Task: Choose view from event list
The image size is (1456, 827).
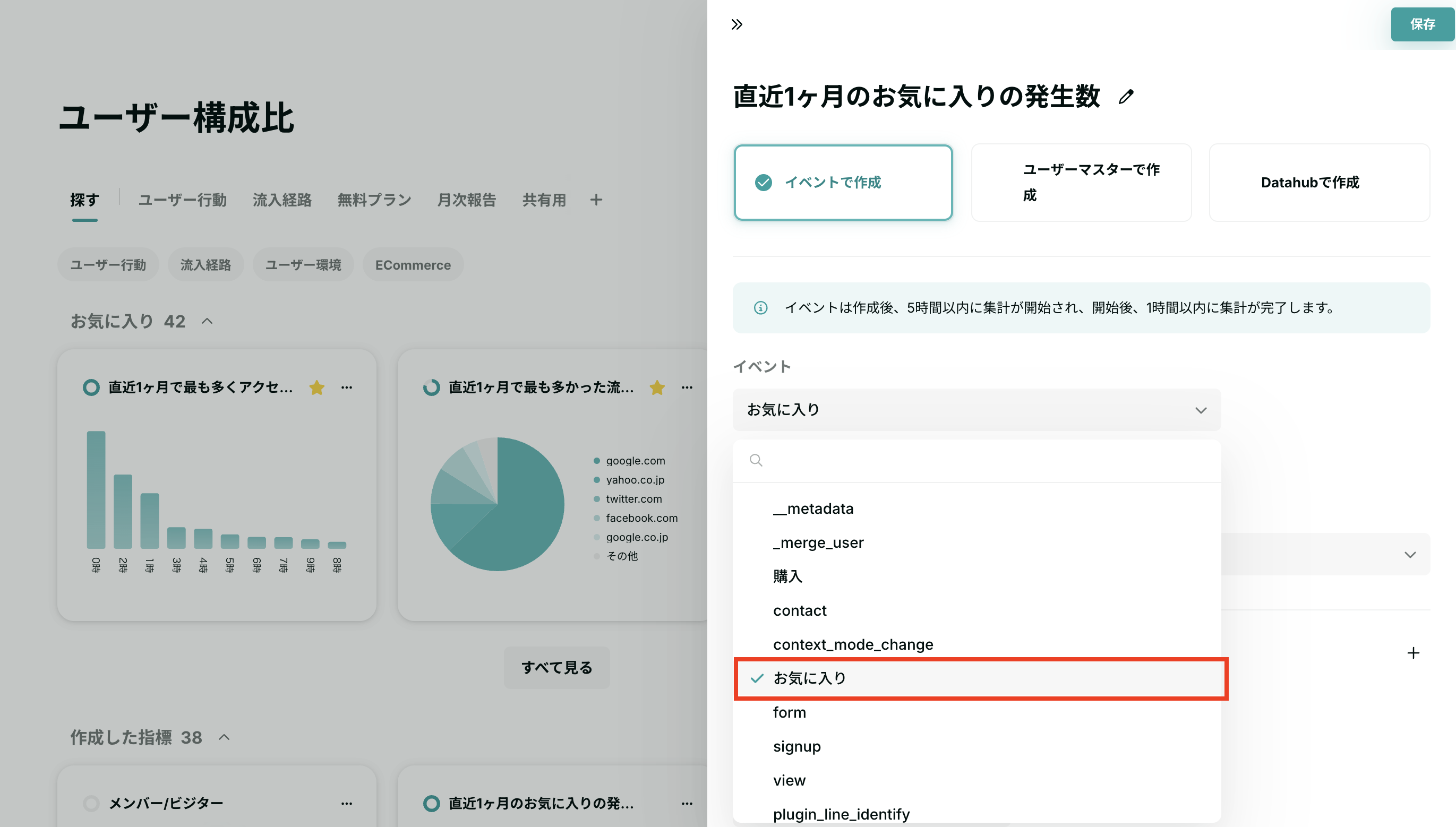Action: [977, 780]
